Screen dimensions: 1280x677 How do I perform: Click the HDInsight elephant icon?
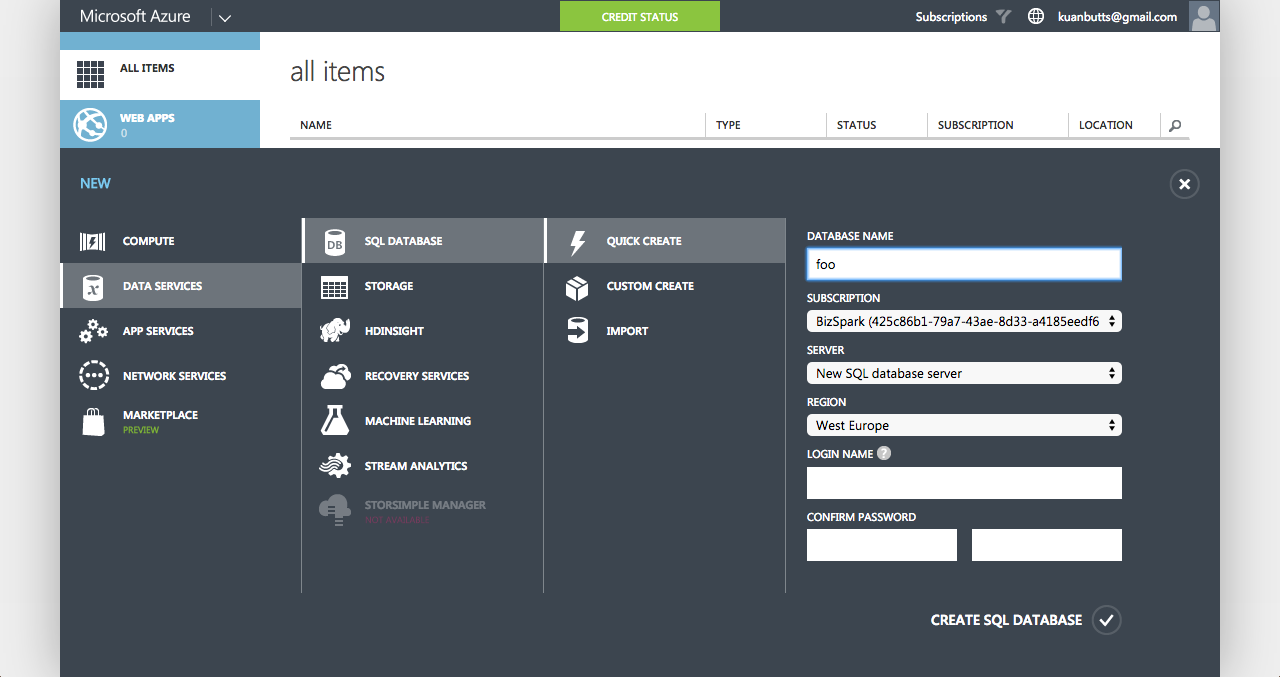click(x=335, y=331)
